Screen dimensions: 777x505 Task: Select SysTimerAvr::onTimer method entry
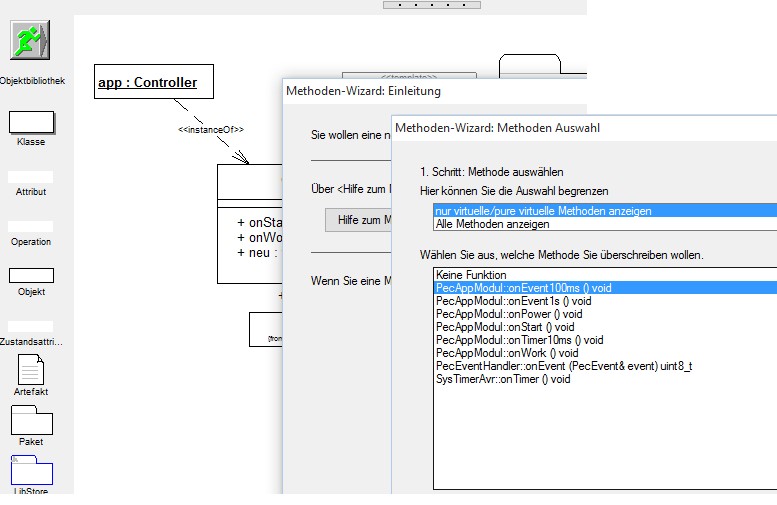click(503, 379)
